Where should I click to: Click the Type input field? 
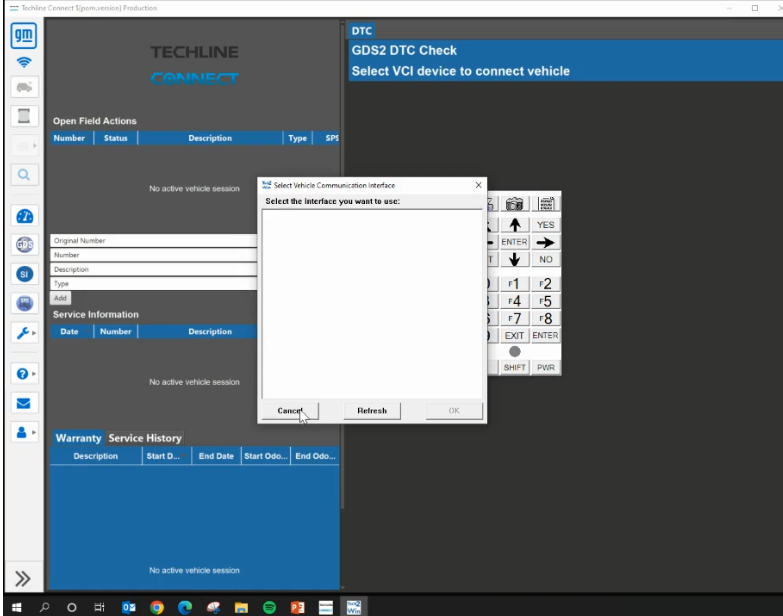(154, 284)
